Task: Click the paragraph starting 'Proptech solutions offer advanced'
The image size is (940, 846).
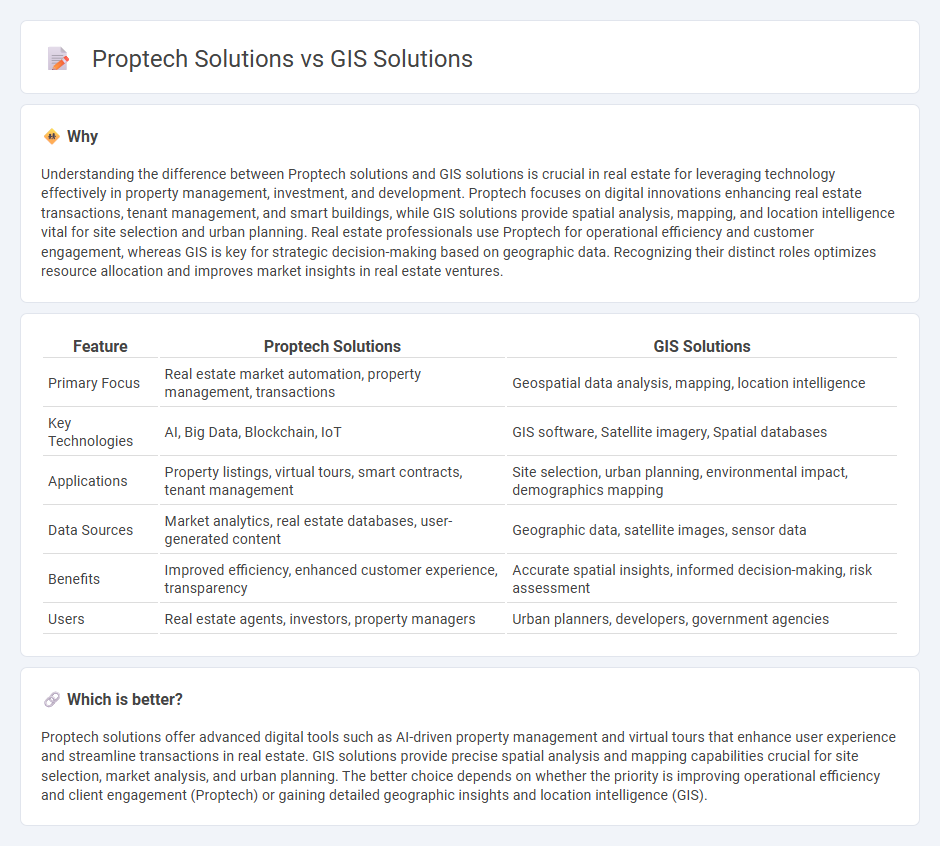Action: coord(468,766)
